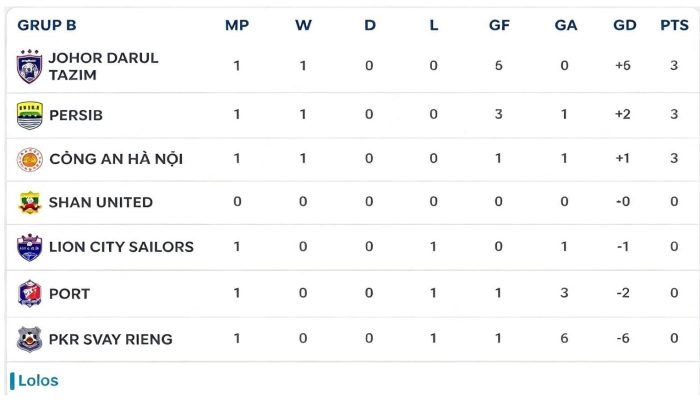This screenshot has height=400, width=700.
Task: Click the Lion City Sailors logo
Action: 29,247
